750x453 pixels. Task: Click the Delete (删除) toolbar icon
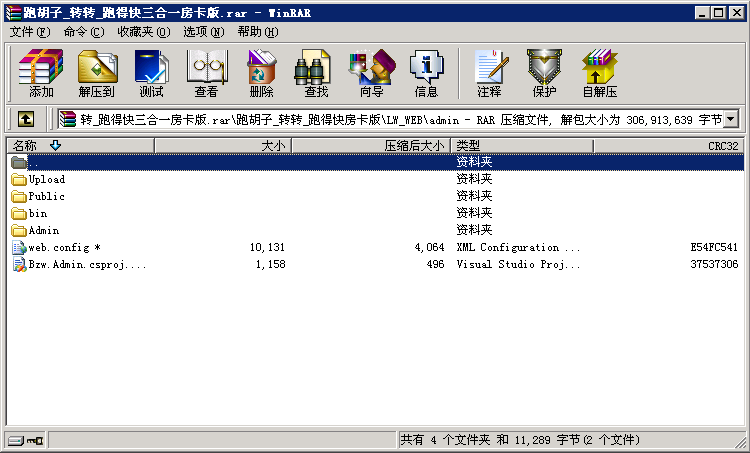click(x=261, y=74)
